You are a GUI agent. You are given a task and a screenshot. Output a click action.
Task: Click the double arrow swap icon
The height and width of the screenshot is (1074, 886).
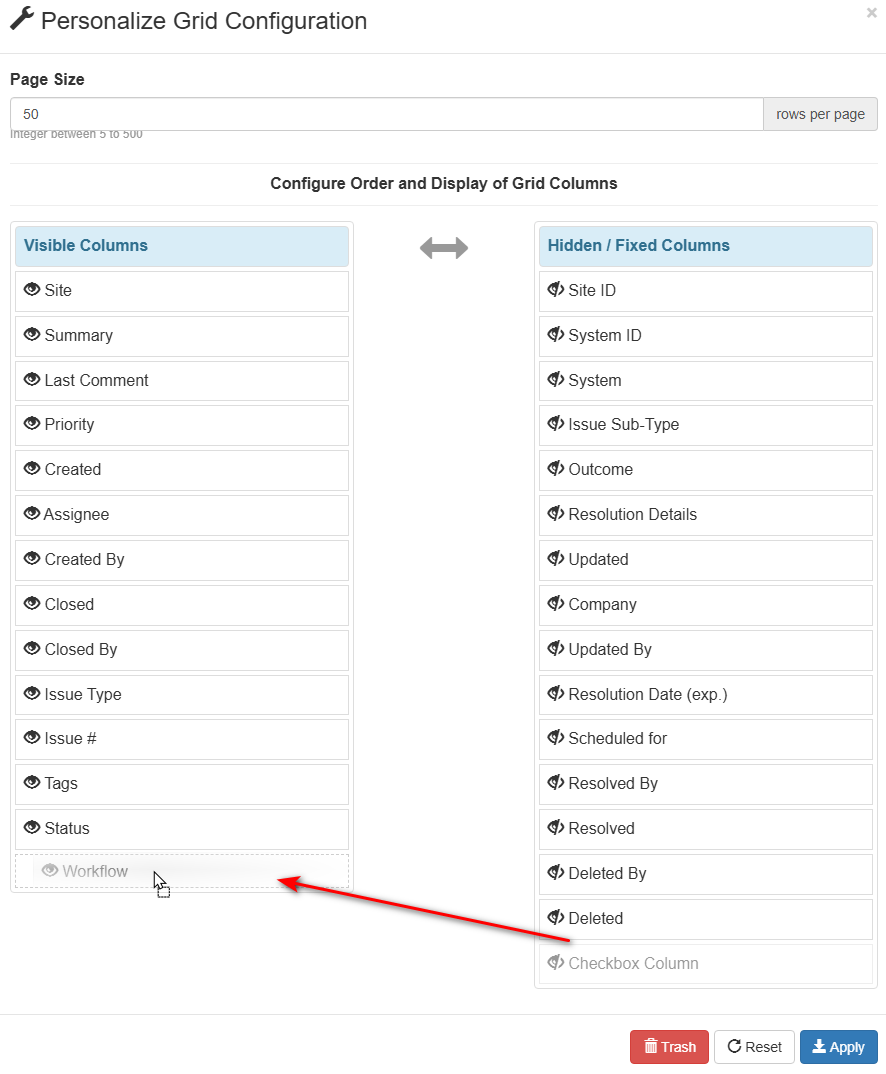[444, 248]
